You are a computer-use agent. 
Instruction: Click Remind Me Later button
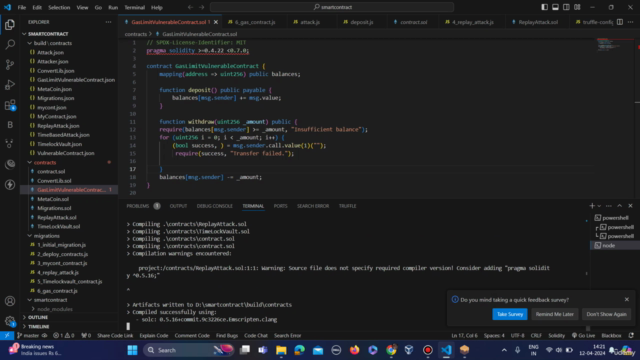click(x=555, y=314)
